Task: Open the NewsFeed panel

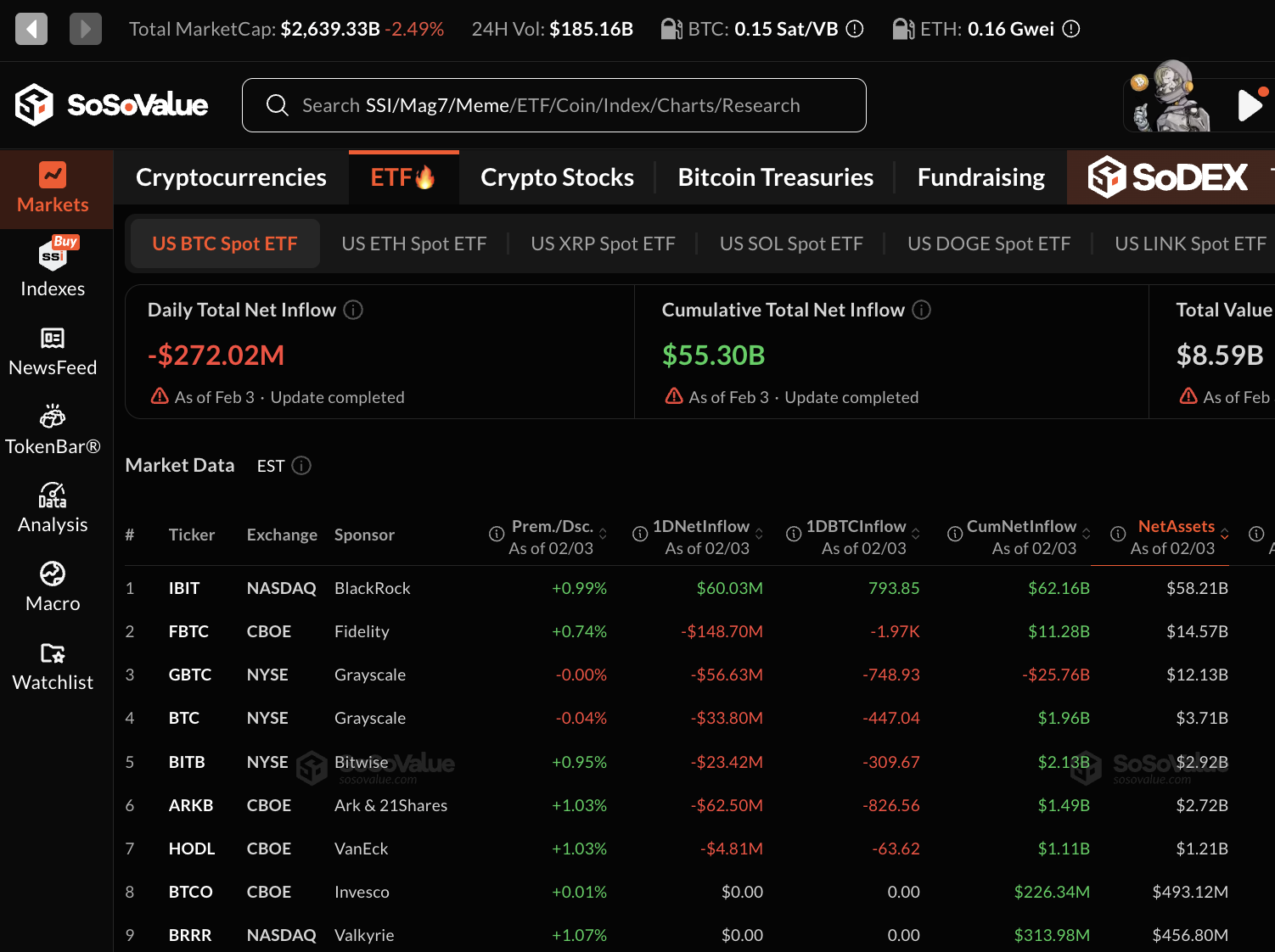Action: click(x=53, y=350)
